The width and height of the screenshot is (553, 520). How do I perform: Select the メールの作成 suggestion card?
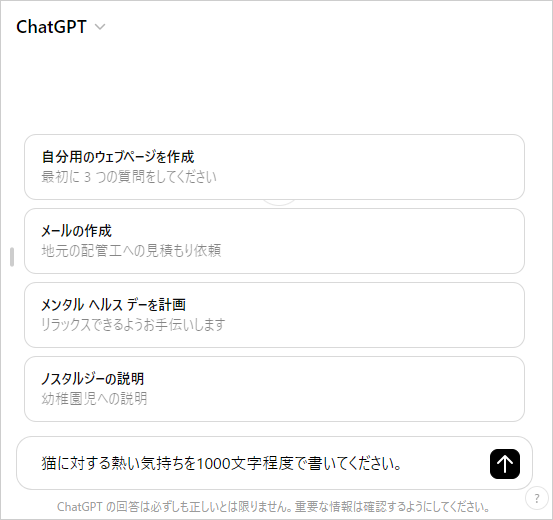tap(274, 241)
